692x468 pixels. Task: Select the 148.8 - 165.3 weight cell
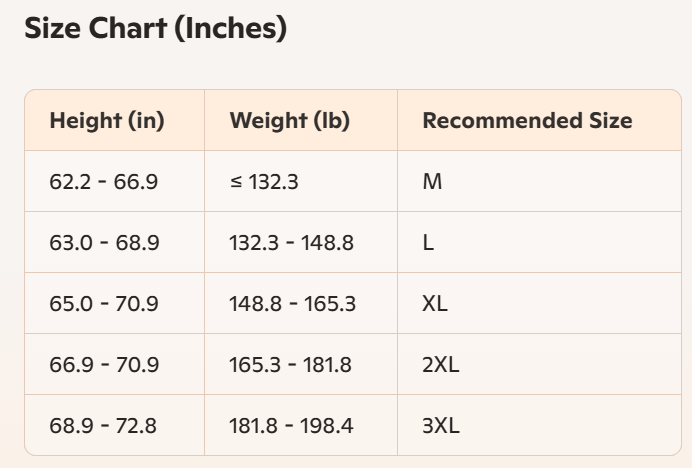tap(292, 304)
